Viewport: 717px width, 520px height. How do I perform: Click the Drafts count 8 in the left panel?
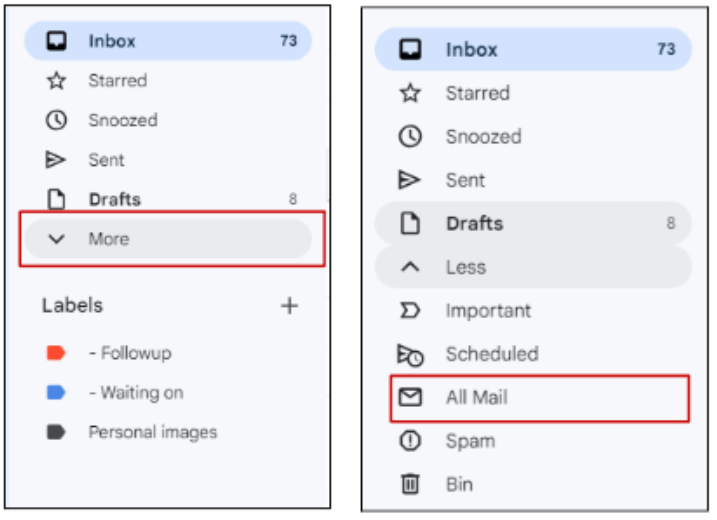(x=293, y=199)
